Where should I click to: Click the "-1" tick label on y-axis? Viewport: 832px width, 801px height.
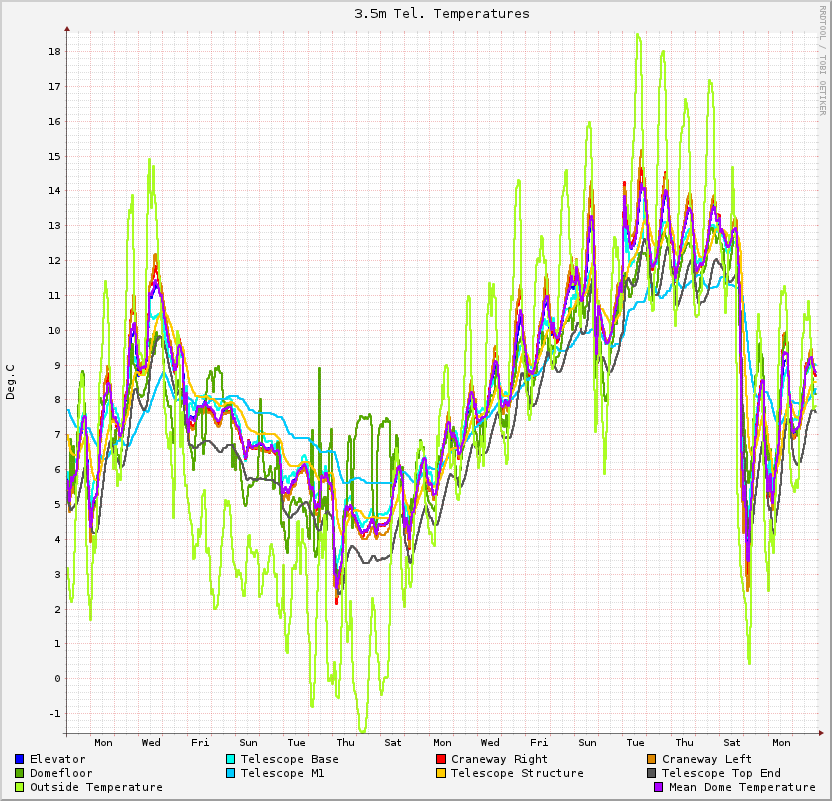[54, 713]
